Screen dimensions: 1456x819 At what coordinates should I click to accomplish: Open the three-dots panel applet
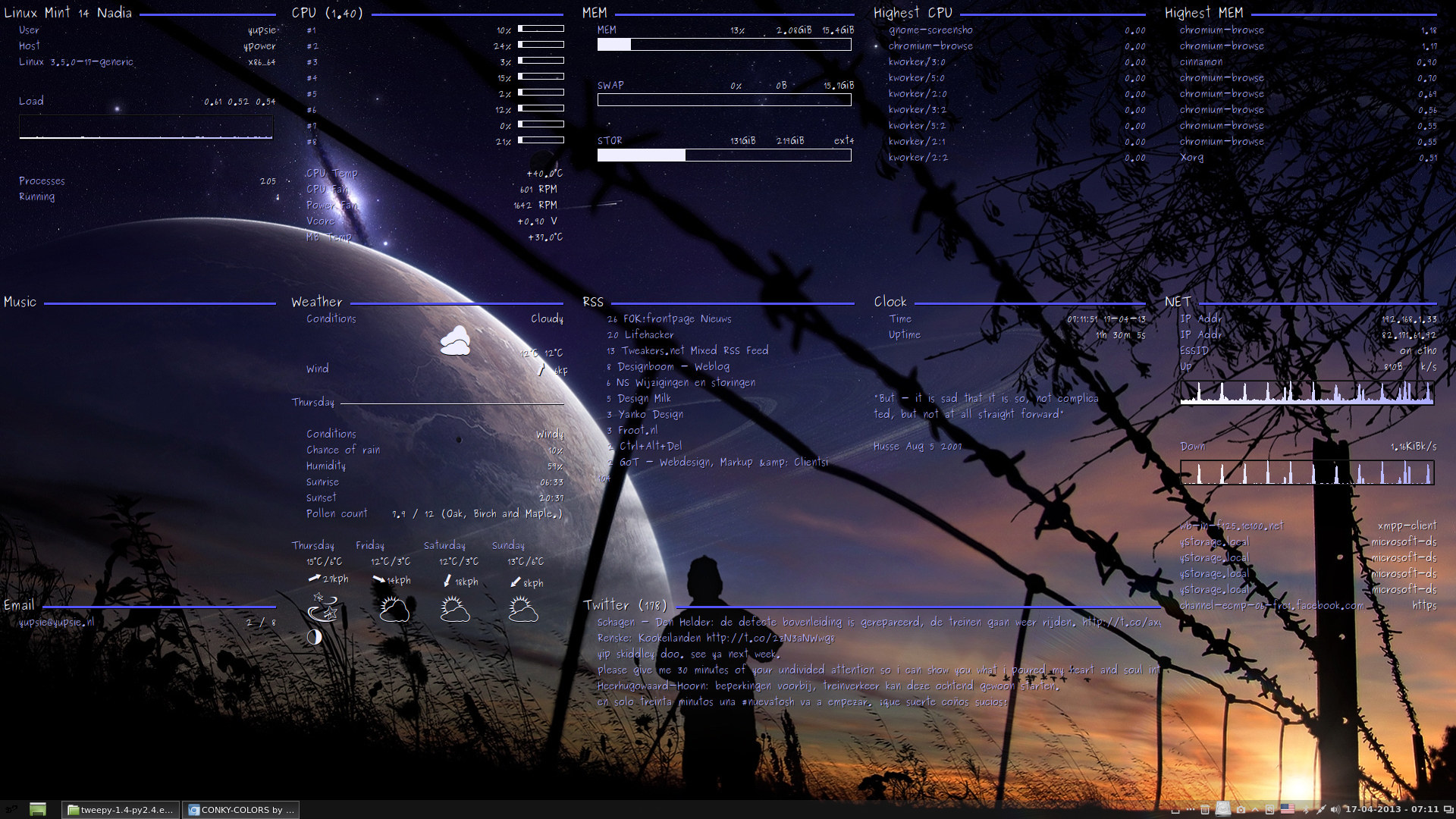coord(1191,809)
